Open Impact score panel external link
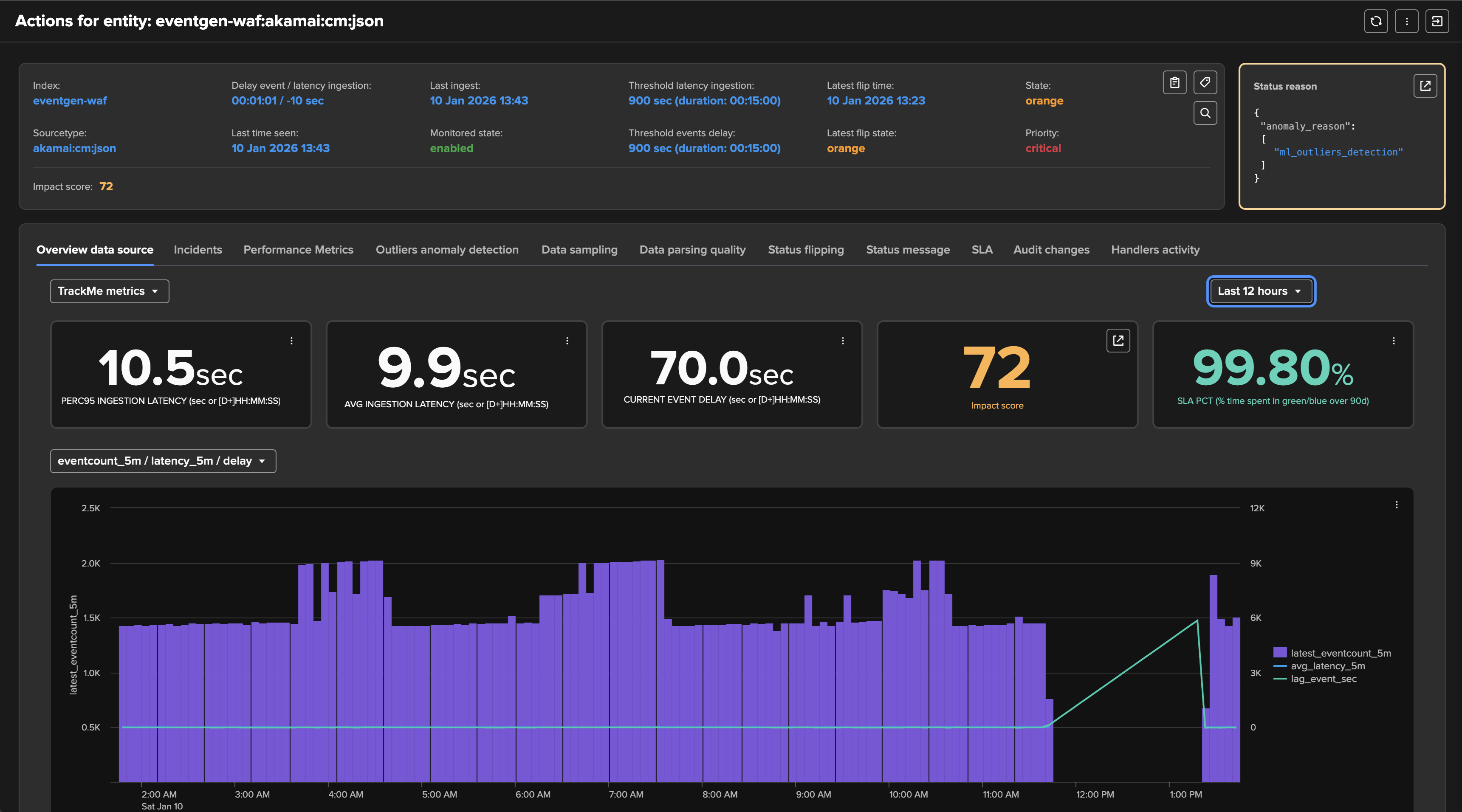The image size is (1462, 812). click(x=1118, y=341)
